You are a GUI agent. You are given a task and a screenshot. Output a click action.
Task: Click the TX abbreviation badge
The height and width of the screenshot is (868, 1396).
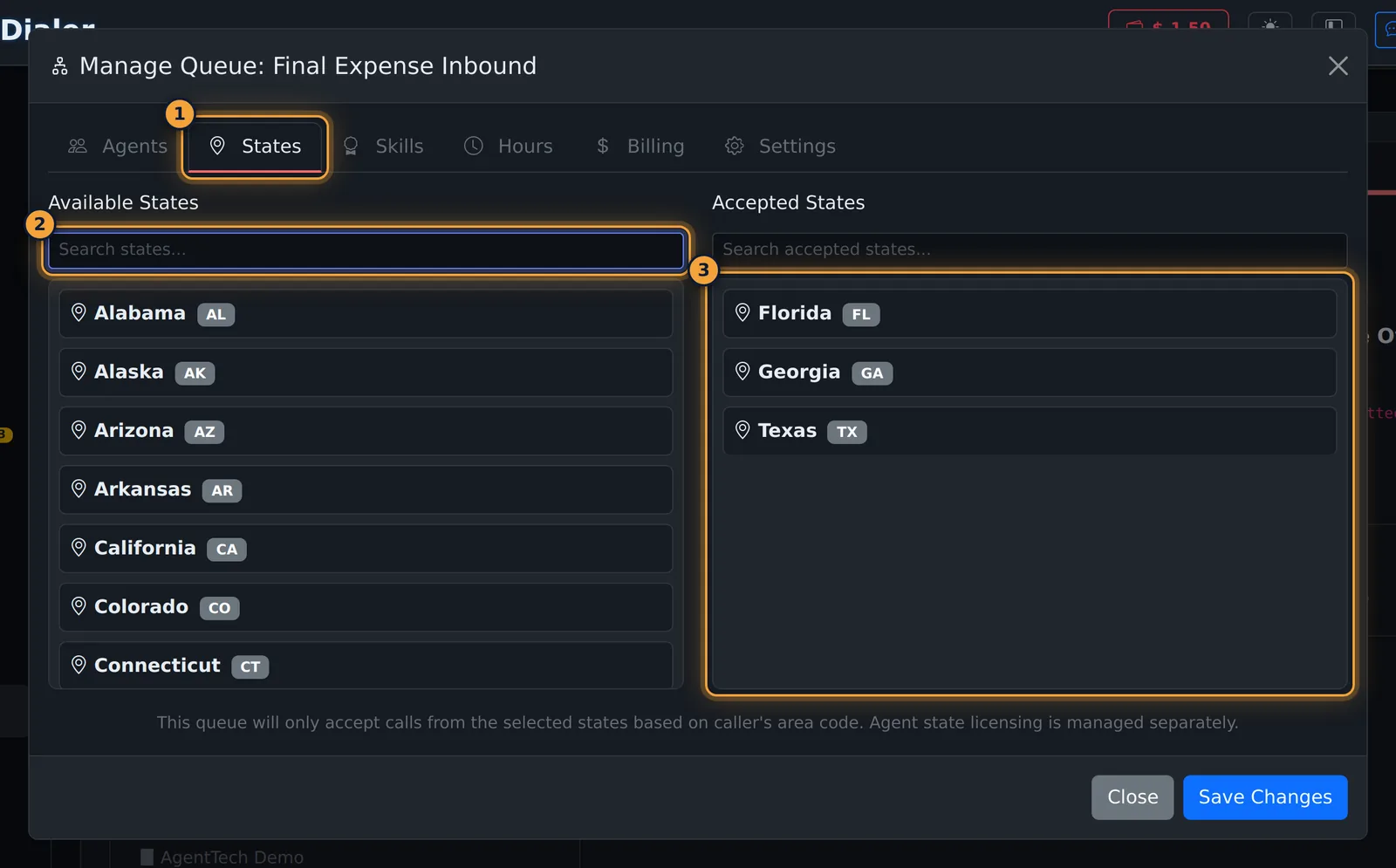tap(847, 432)
